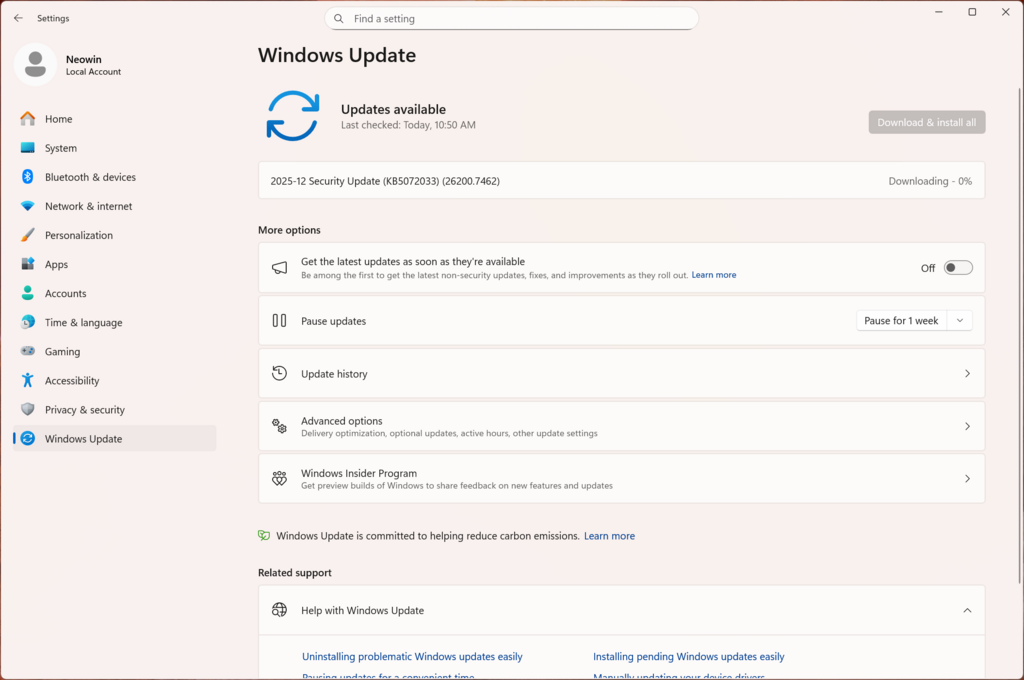
Task: Select Personalization in sidebar
Action: (x=115, y=235)
